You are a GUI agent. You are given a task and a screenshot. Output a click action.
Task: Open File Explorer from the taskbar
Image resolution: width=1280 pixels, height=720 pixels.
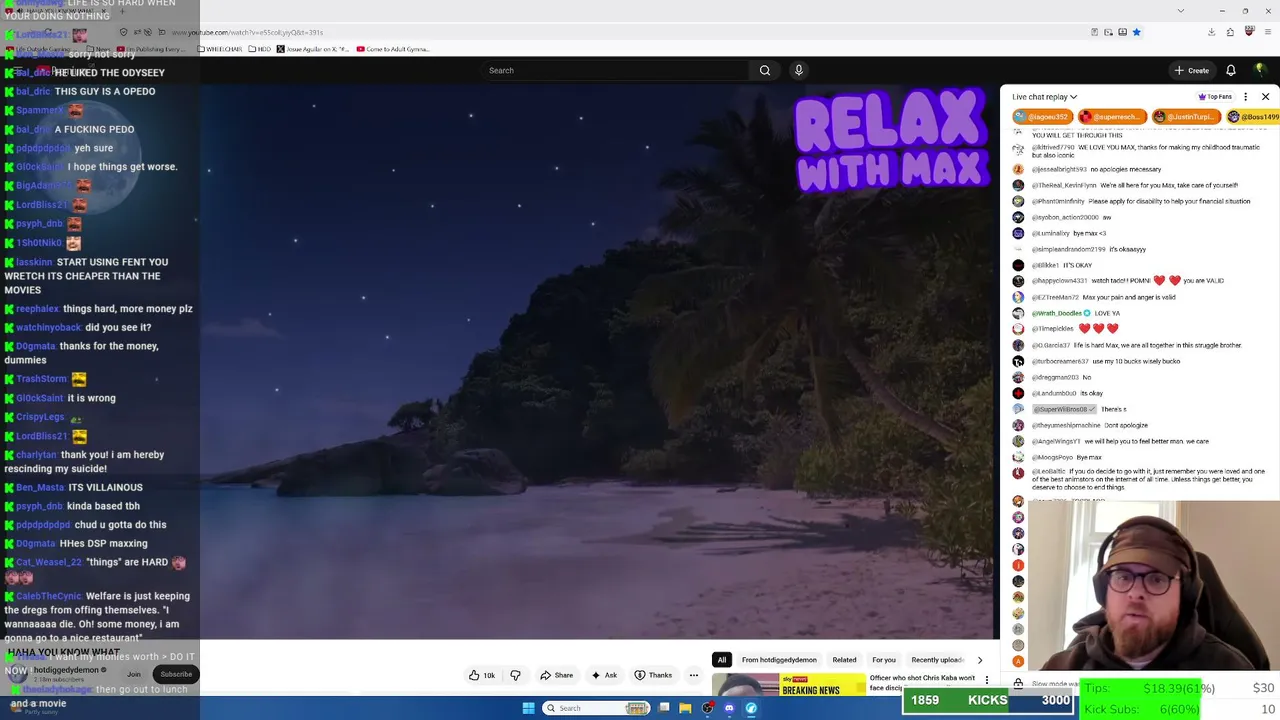(x=685, y=708)
